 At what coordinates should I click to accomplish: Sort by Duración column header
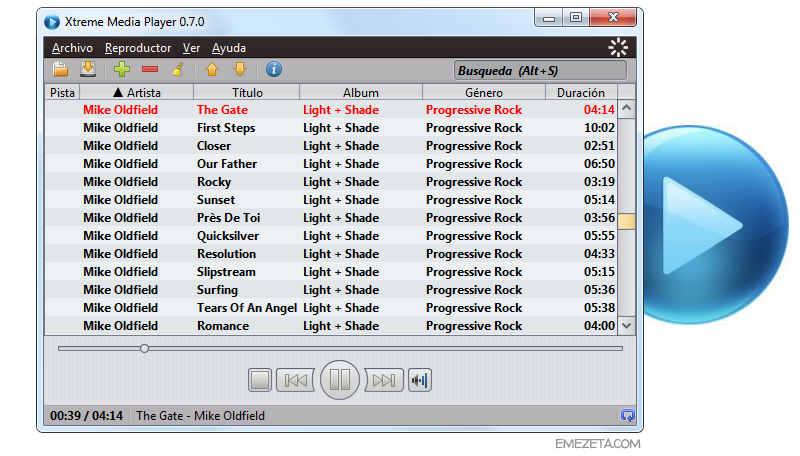[581, 92]
